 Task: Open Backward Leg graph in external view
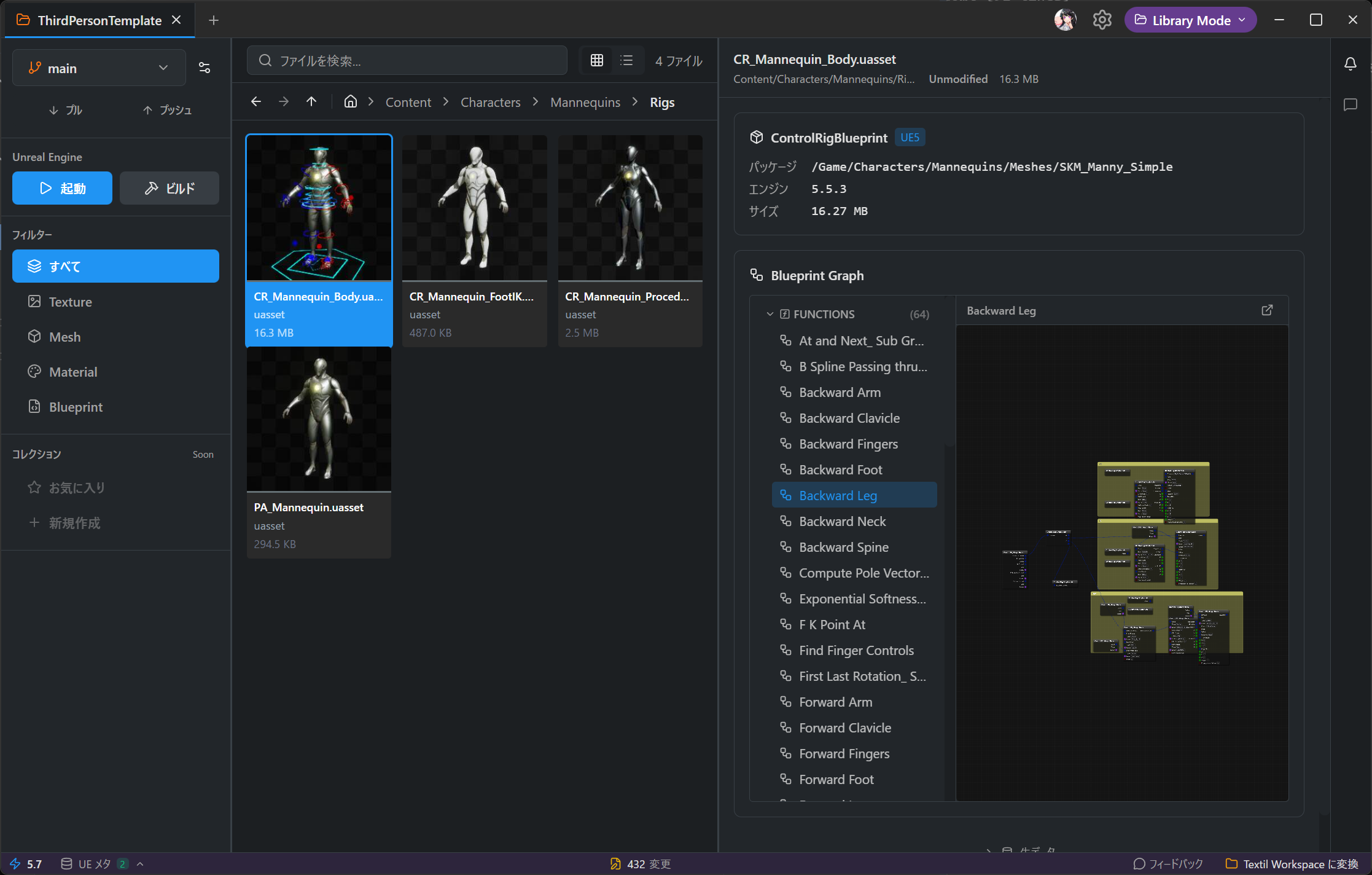tap(1267, 310)
